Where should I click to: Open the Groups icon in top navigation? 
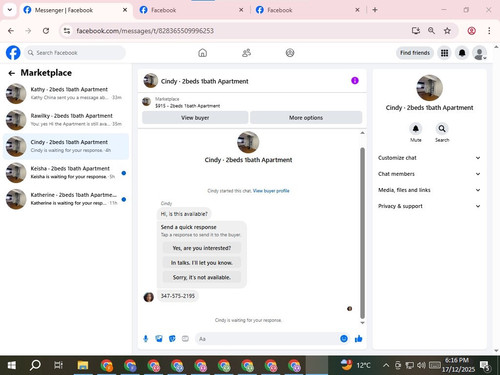[290, 53]
